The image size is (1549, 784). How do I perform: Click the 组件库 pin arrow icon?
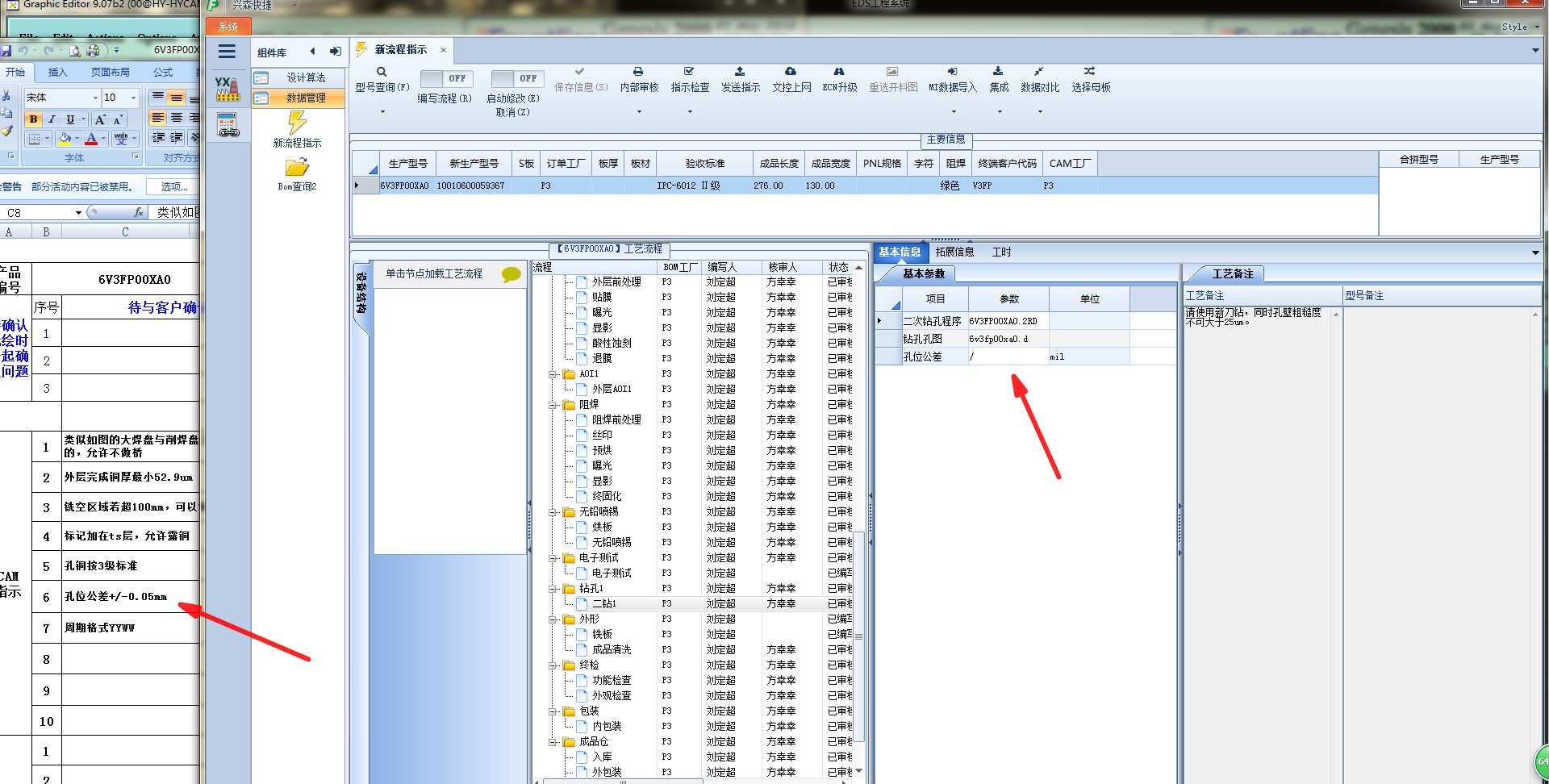click(x=335, y=52)
